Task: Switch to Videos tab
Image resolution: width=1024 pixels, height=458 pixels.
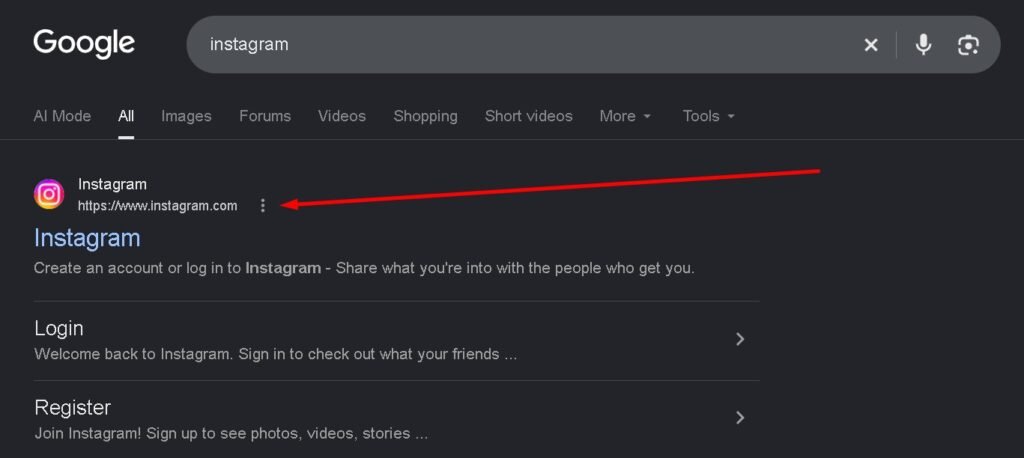Action: (x=342, y=116)
